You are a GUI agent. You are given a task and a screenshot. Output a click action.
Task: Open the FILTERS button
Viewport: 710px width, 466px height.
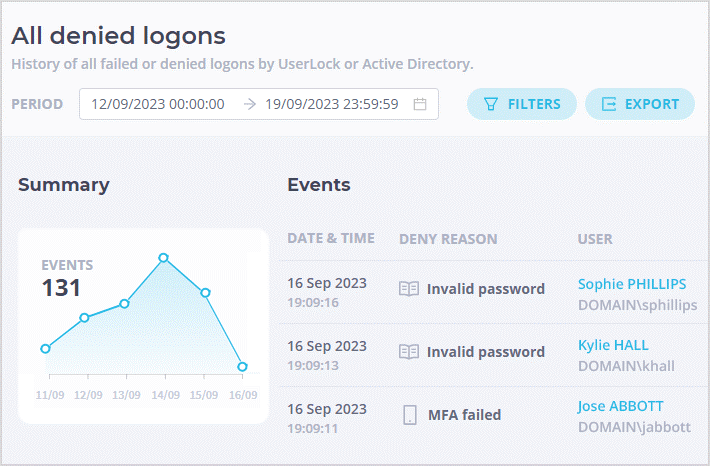pos(522,104)
